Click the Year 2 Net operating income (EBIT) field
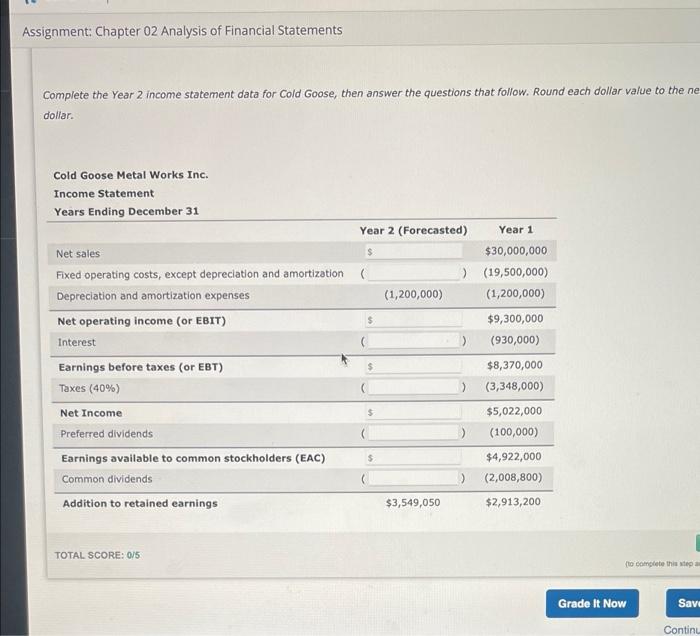Image resolution: width=700 pixels, height=636 pixels. pyautogui.click(x=414, y=320)
